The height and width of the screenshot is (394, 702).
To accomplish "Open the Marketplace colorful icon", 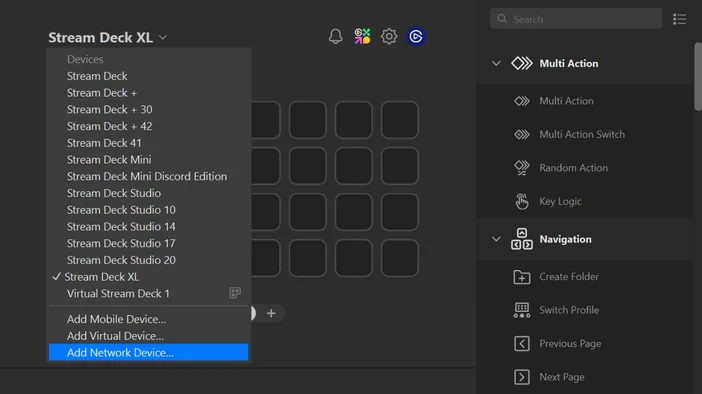I will (x=362, y=36).
